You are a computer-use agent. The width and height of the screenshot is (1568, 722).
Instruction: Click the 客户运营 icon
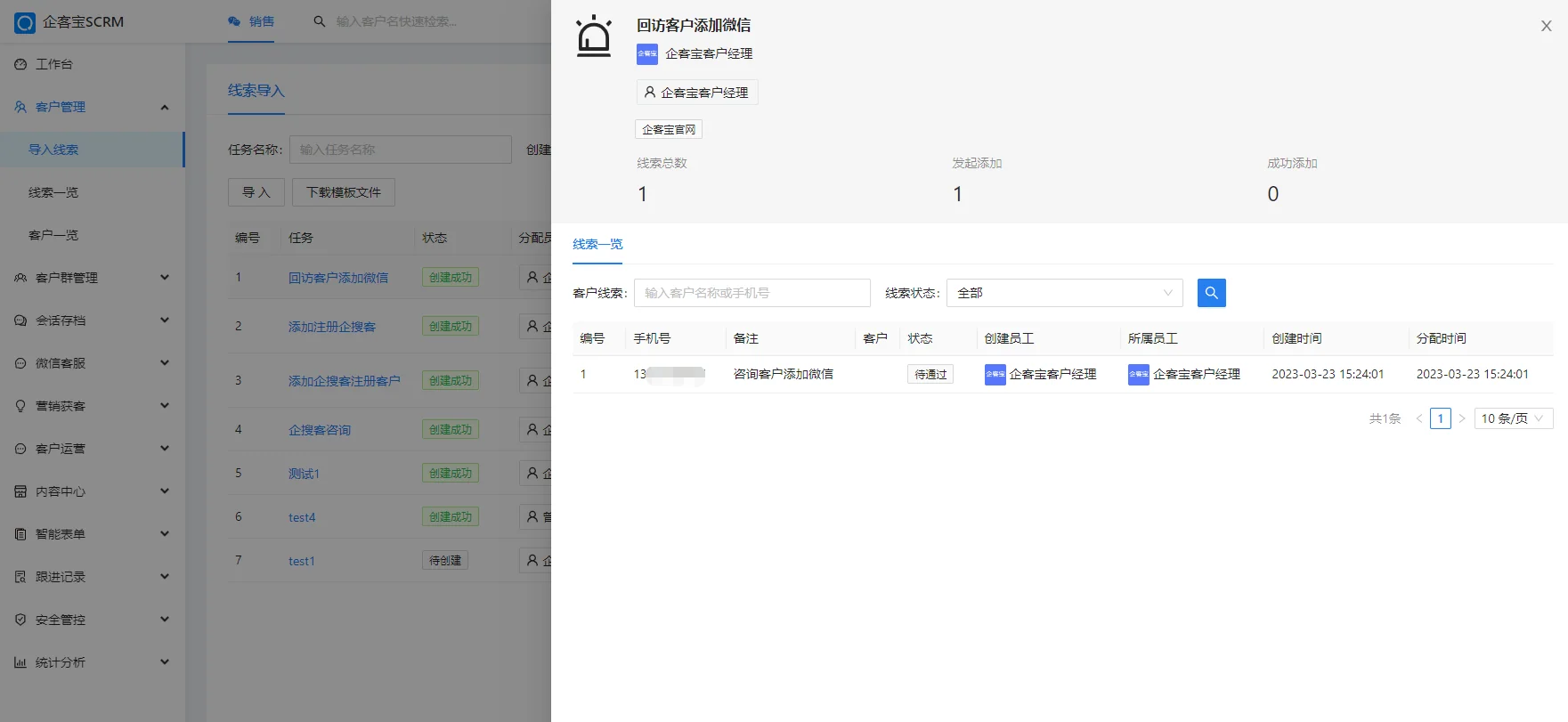click(20, 449)
